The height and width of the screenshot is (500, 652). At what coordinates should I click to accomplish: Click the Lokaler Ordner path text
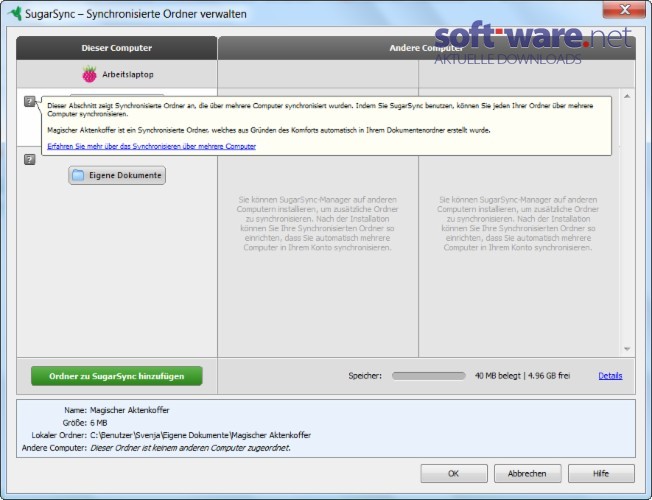200,435
